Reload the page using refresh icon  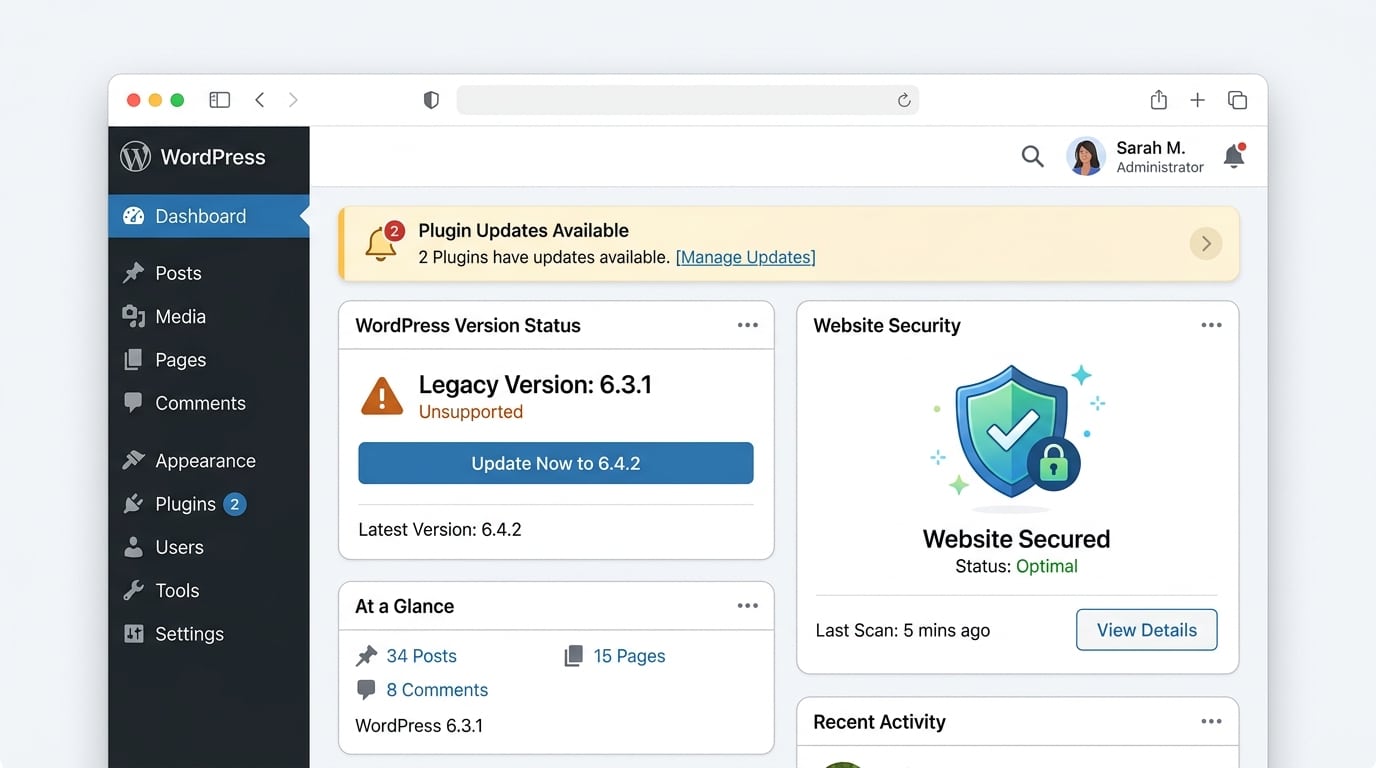click(x=903, y=100)
